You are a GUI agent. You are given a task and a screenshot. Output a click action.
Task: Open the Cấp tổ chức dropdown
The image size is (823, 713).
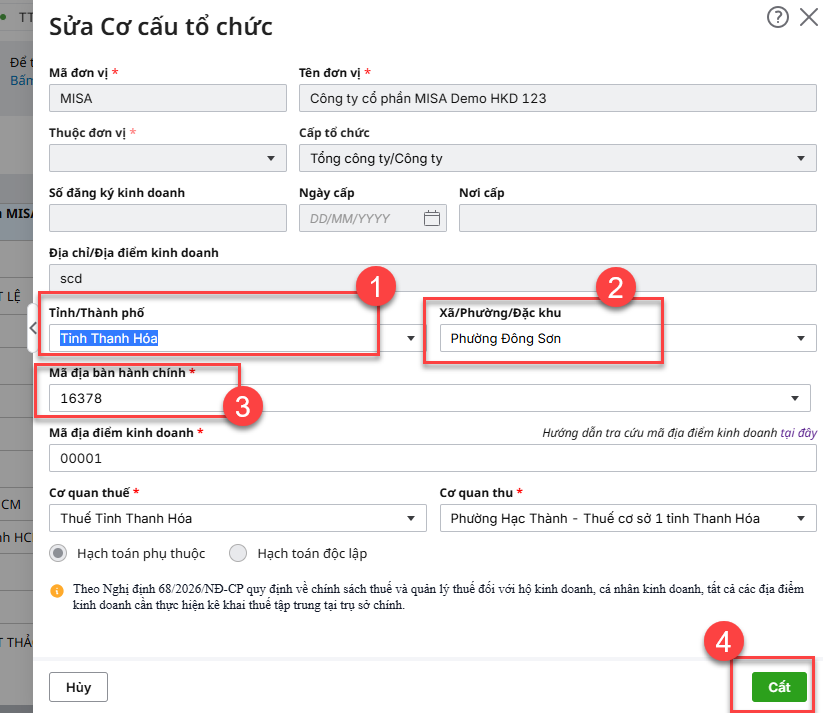click(800, 158)
